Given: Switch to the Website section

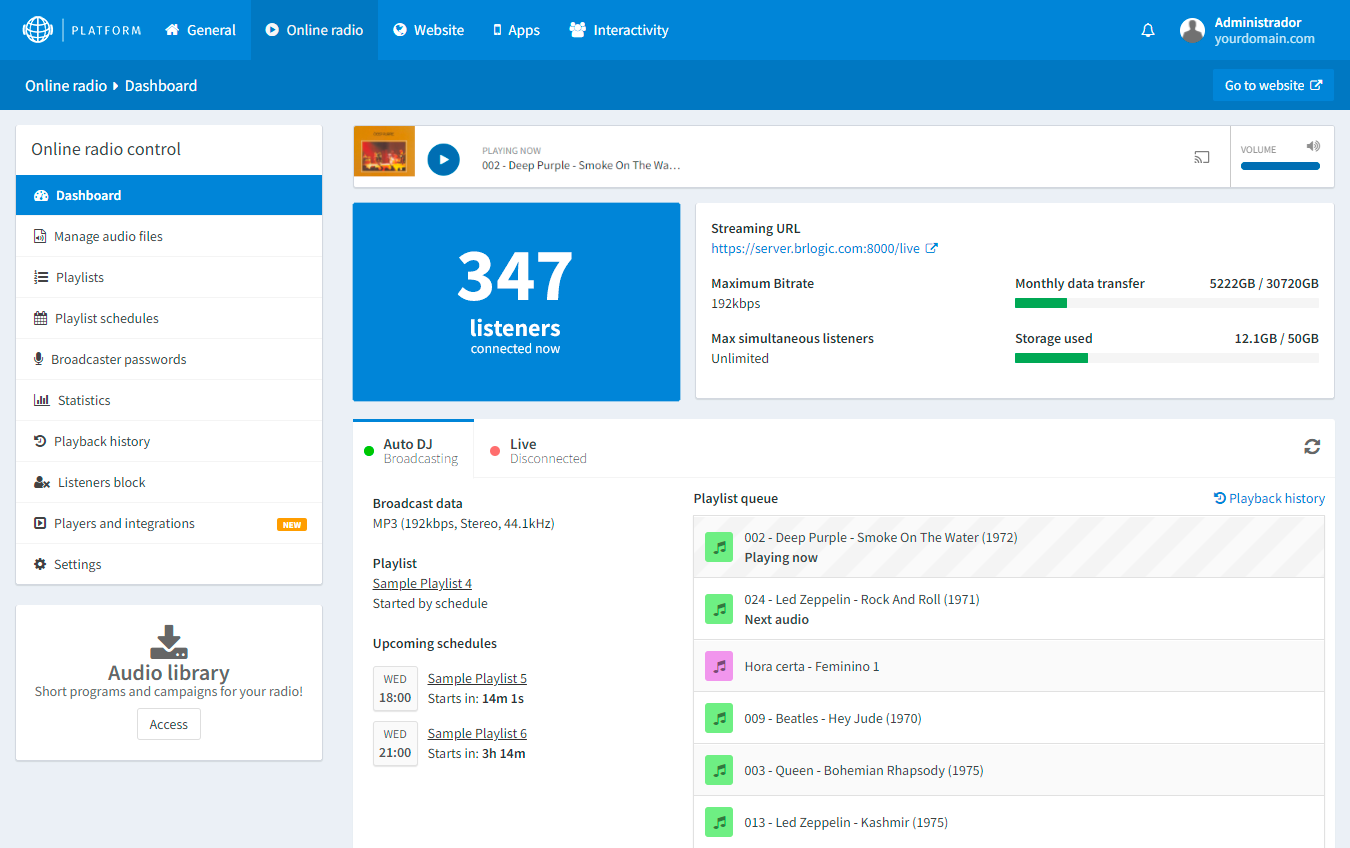Looking at the screenshot, I should pyautogui.click(x=428, y=30).
